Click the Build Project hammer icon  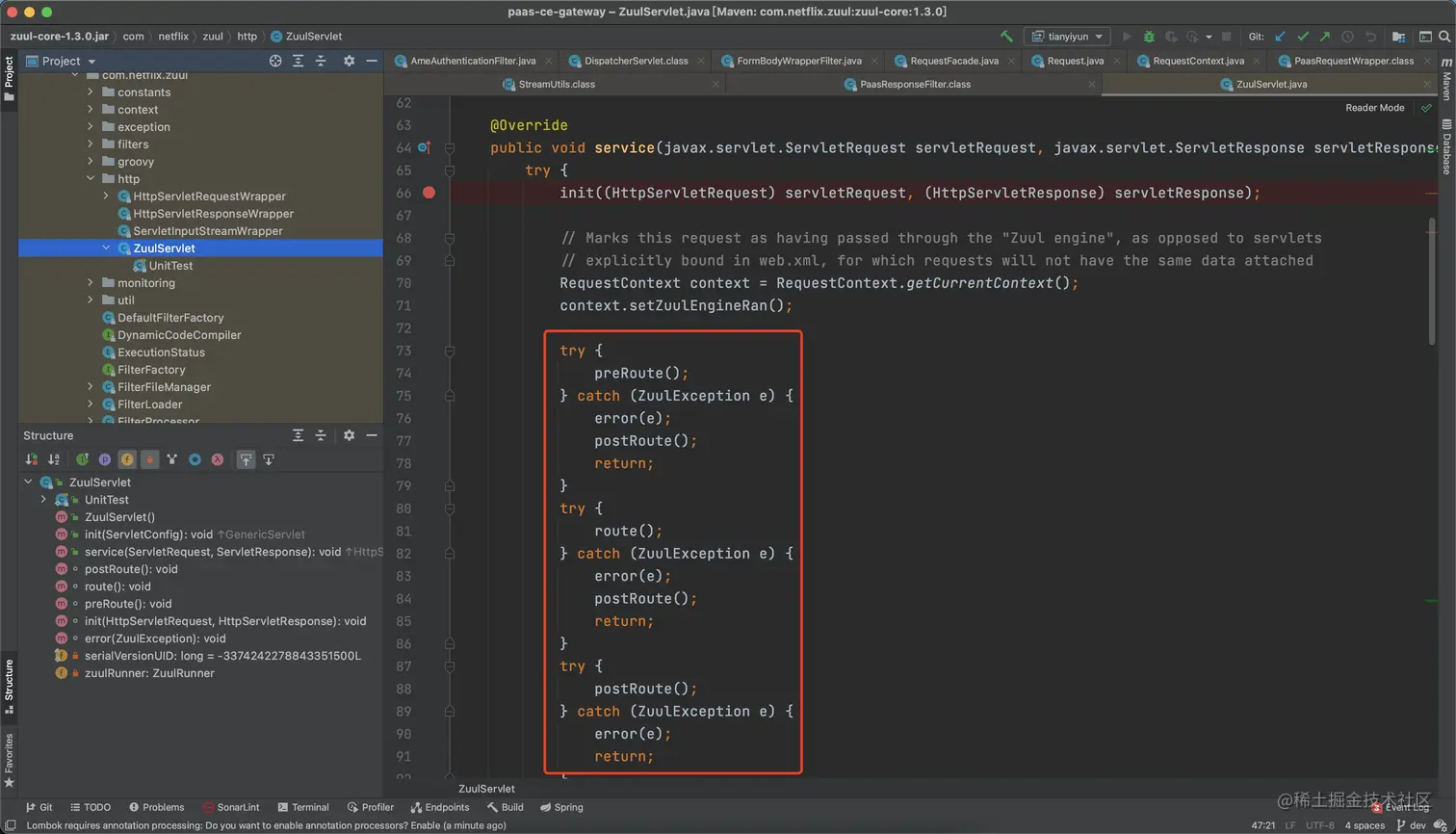click(x=1006, y=37)
